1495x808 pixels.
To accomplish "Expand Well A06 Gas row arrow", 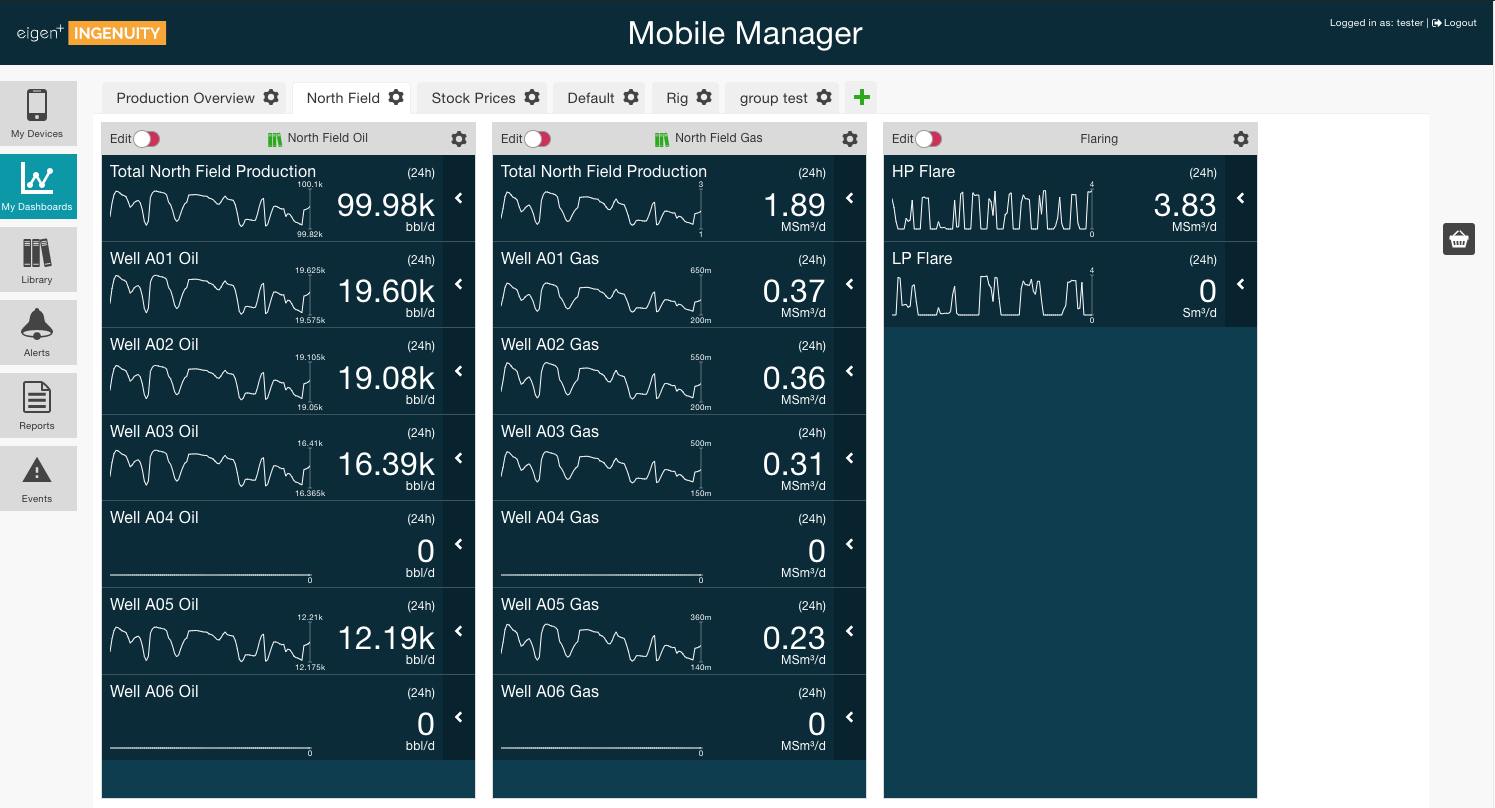I will 850,717.
